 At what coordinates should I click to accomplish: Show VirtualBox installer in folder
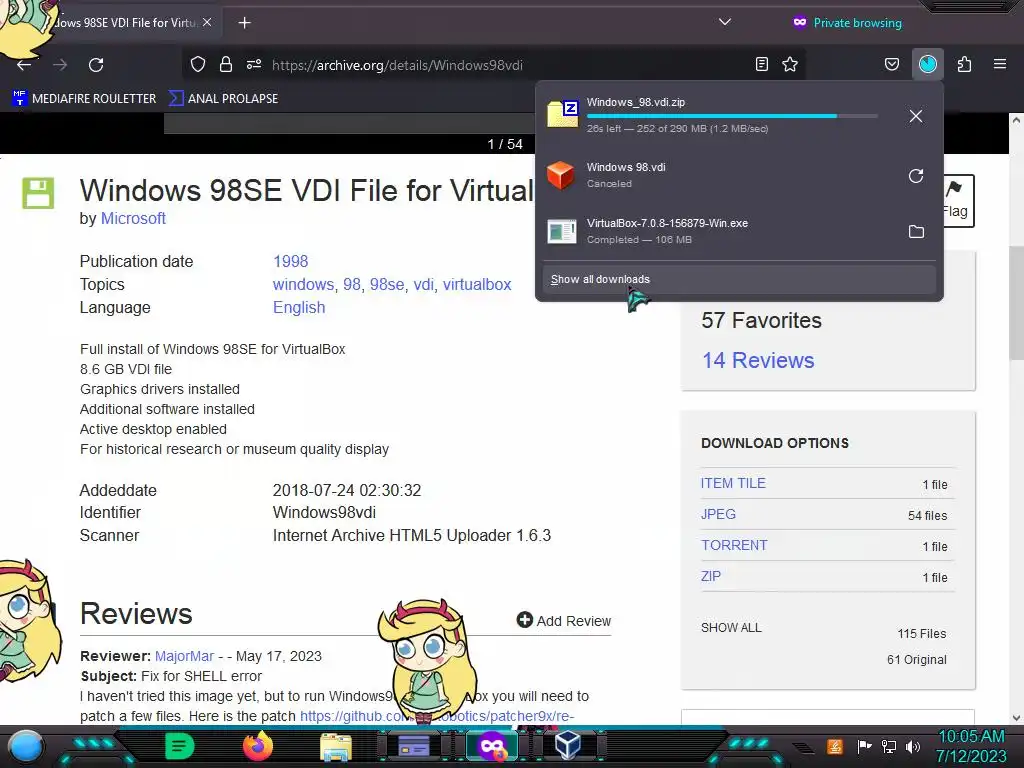916,232
